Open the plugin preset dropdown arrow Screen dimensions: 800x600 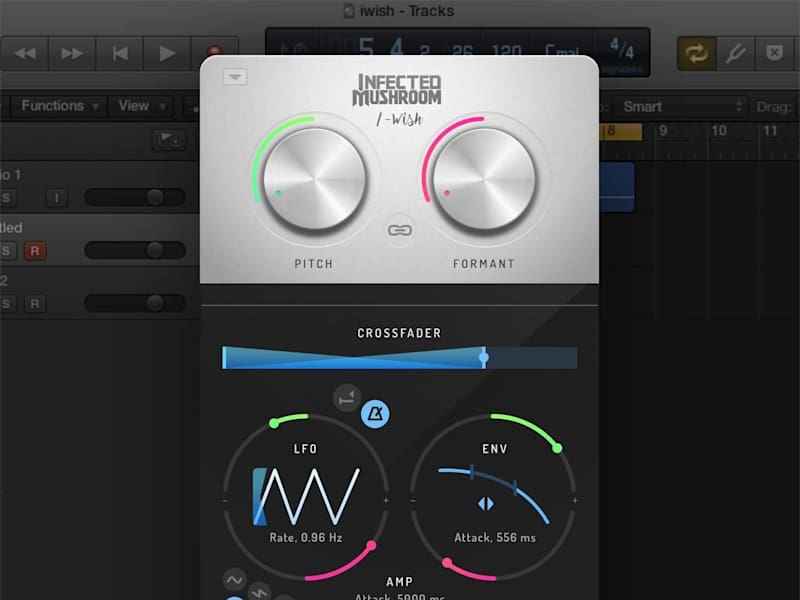pyautogui.click(x=235, y=77)
